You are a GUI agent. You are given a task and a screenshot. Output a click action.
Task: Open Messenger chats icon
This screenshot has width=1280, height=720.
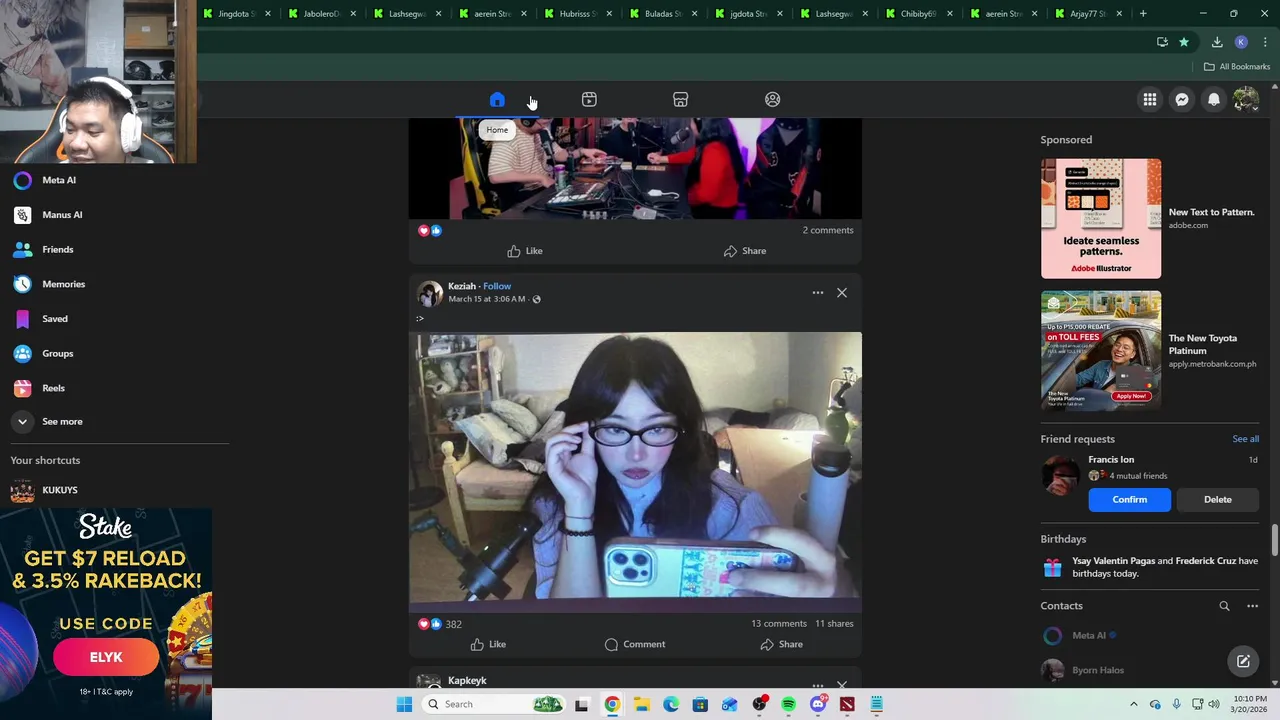1182,99
